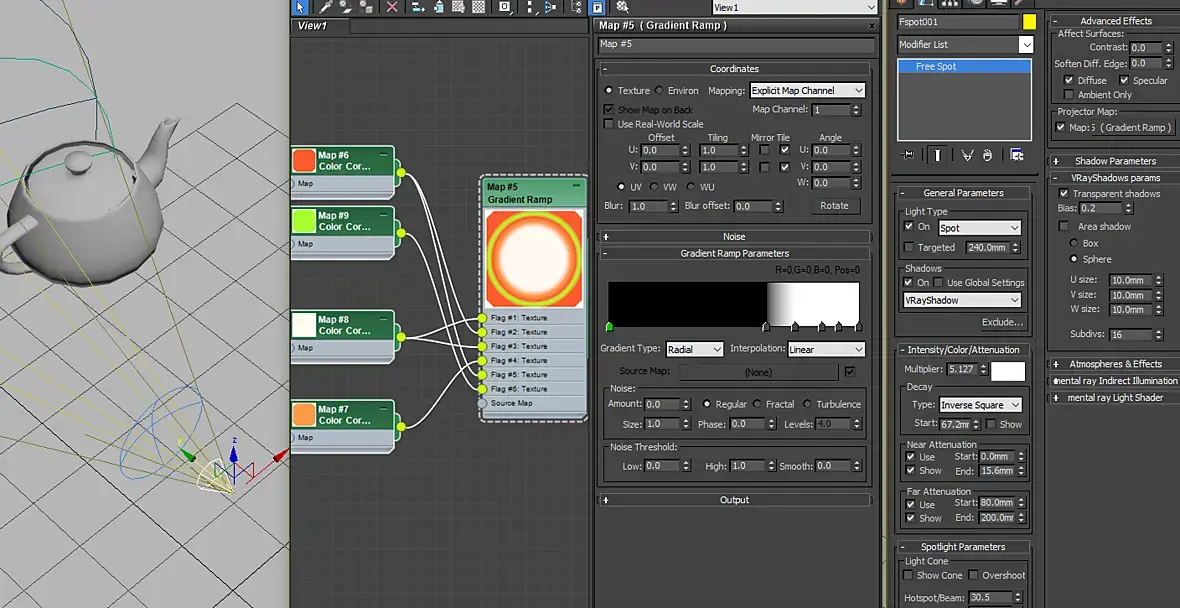Click Pin Stack icon under modifier stack

click(x=907, y=154)
